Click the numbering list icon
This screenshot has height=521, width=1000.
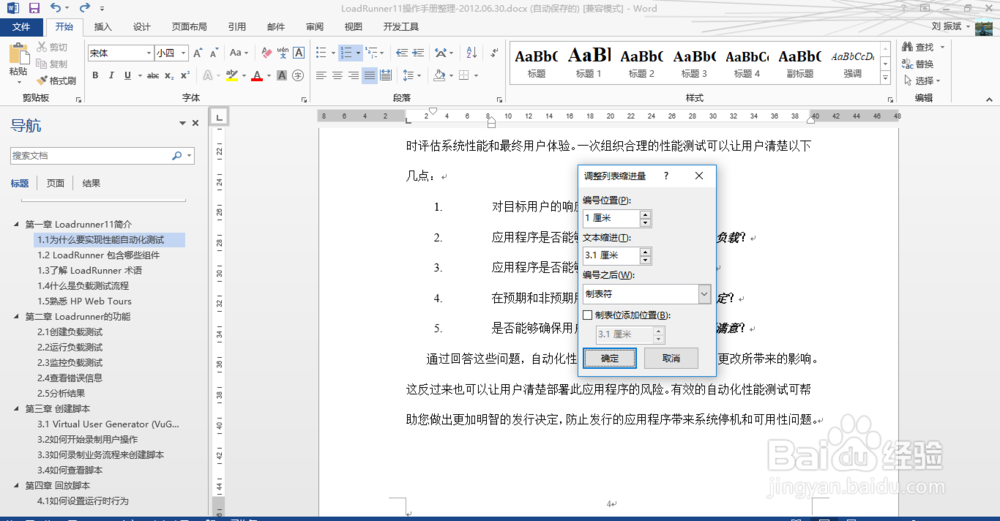point(346,53)
